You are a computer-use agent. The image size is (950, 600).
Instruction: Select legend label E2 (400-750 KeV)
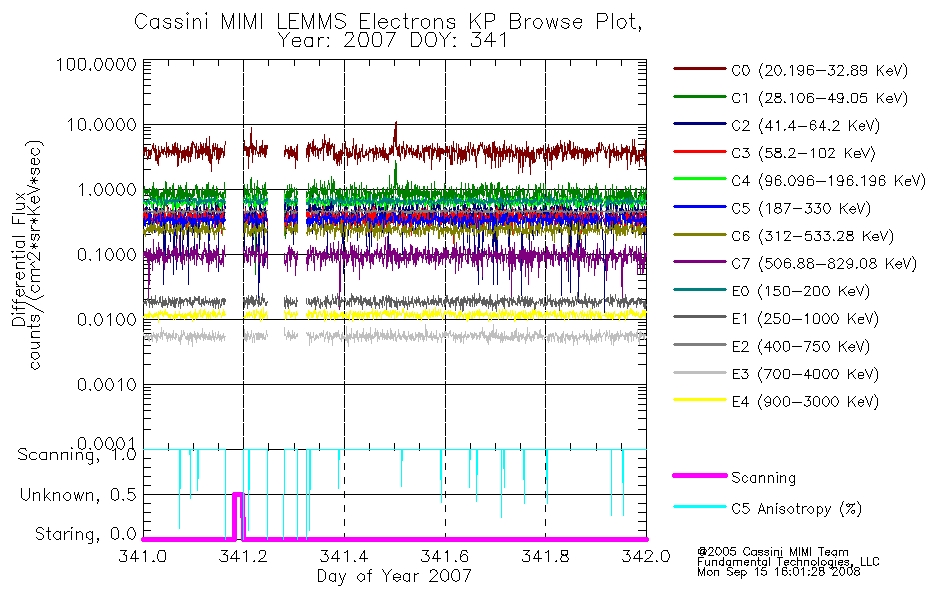[800, 347]
